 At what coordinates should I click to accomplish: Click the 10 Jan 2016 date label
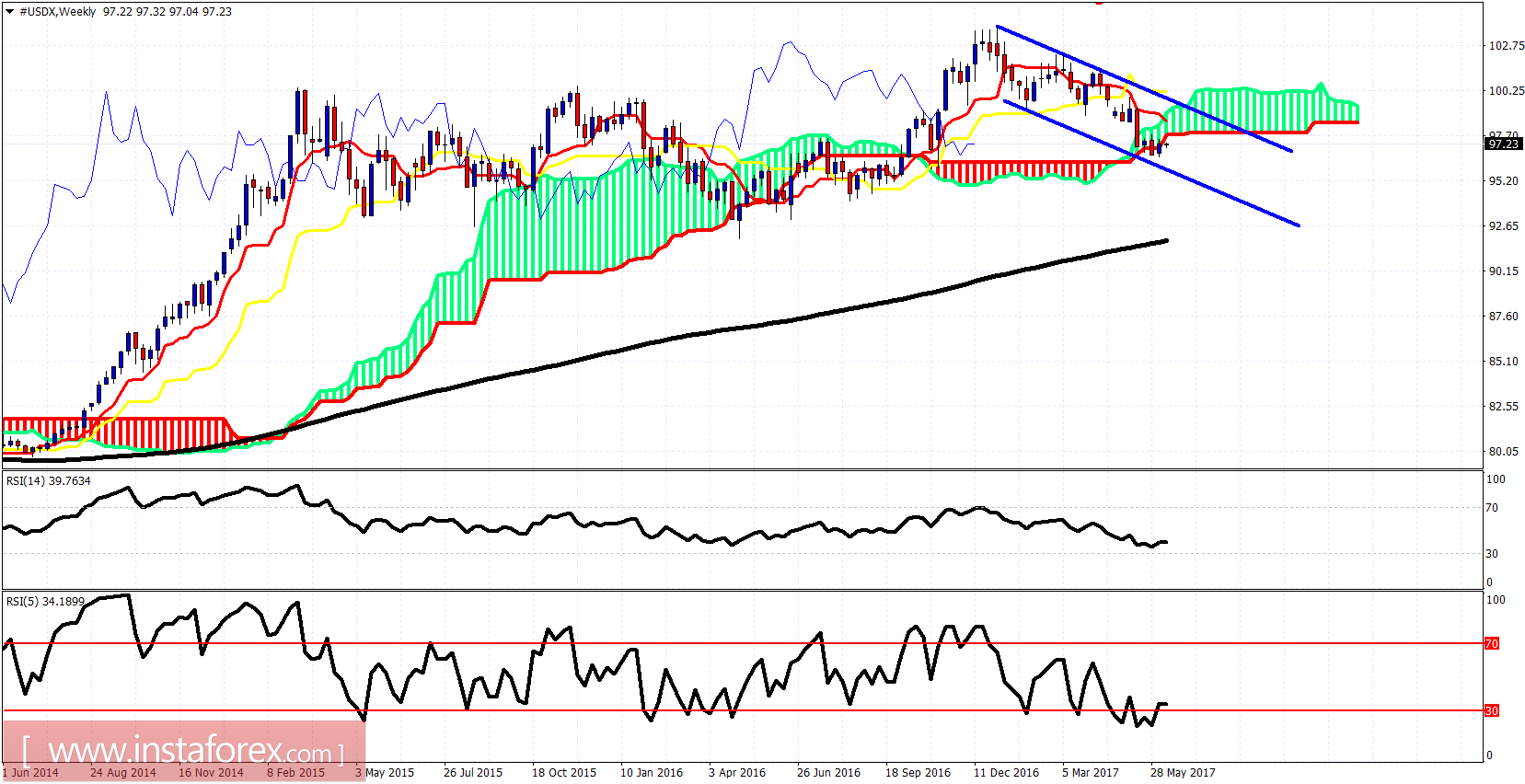pyautogui.click(x=652, y=773)
